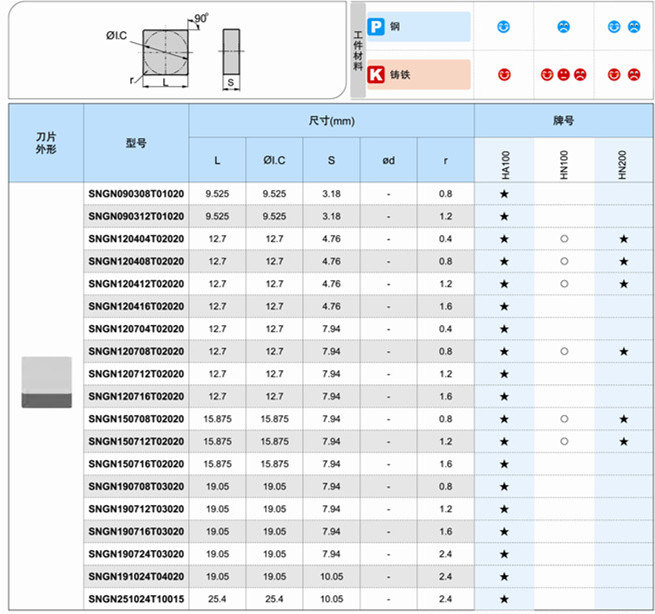The image size is (655, 614).
Task: Open model SNGN251024T10015
Action: point(136,599)
